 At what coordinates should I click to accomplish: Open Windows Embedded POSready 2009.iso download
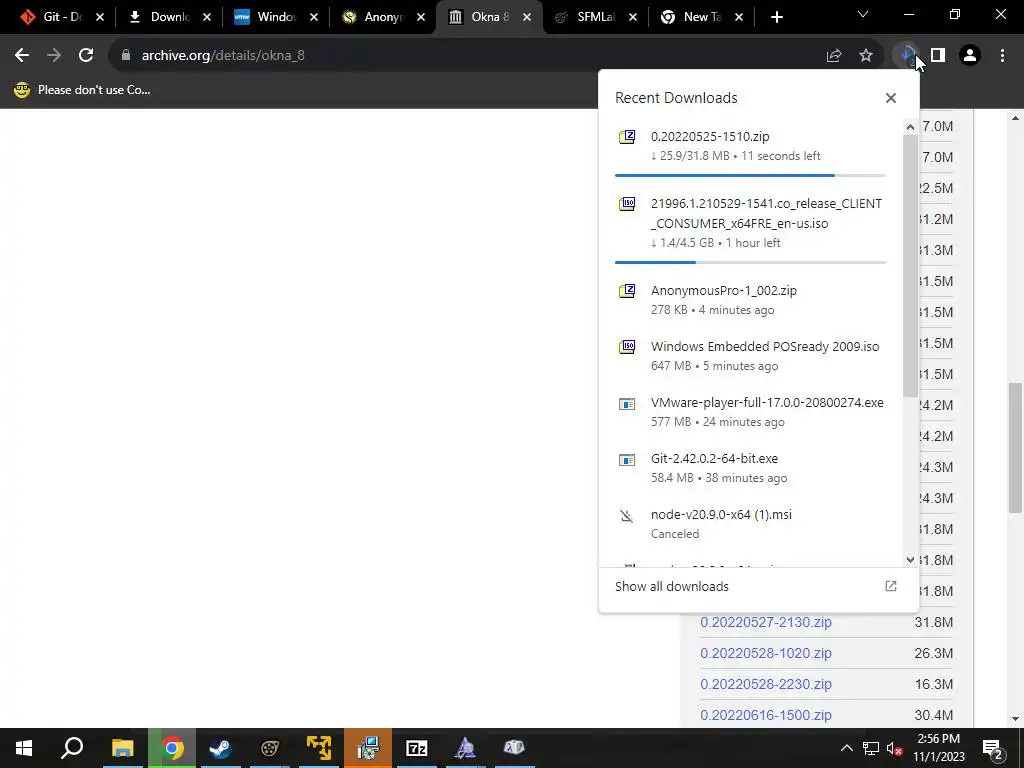point(765,347)
